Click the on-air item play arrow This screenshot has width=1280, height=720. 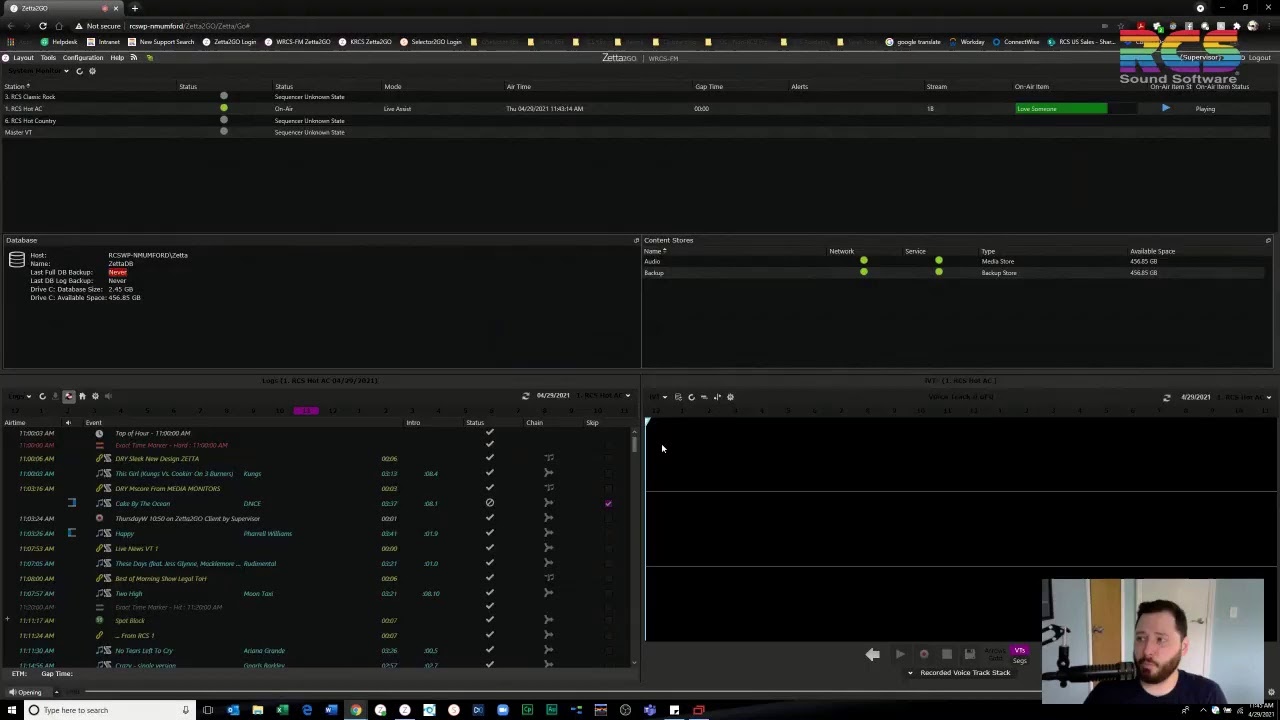1165,108
